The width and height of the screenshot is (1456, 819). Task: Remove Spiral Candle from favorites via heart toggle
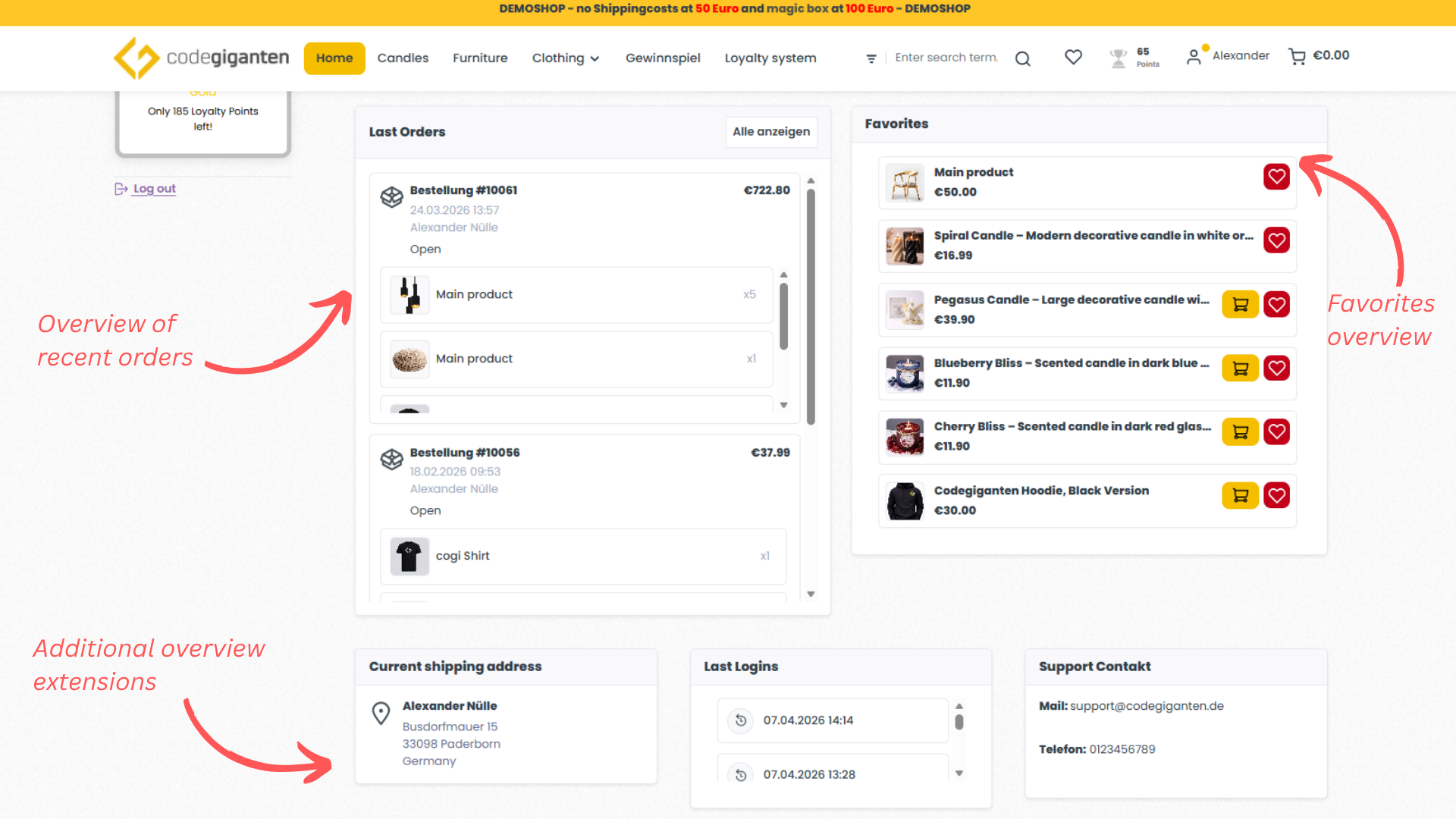pos(1276,240)
